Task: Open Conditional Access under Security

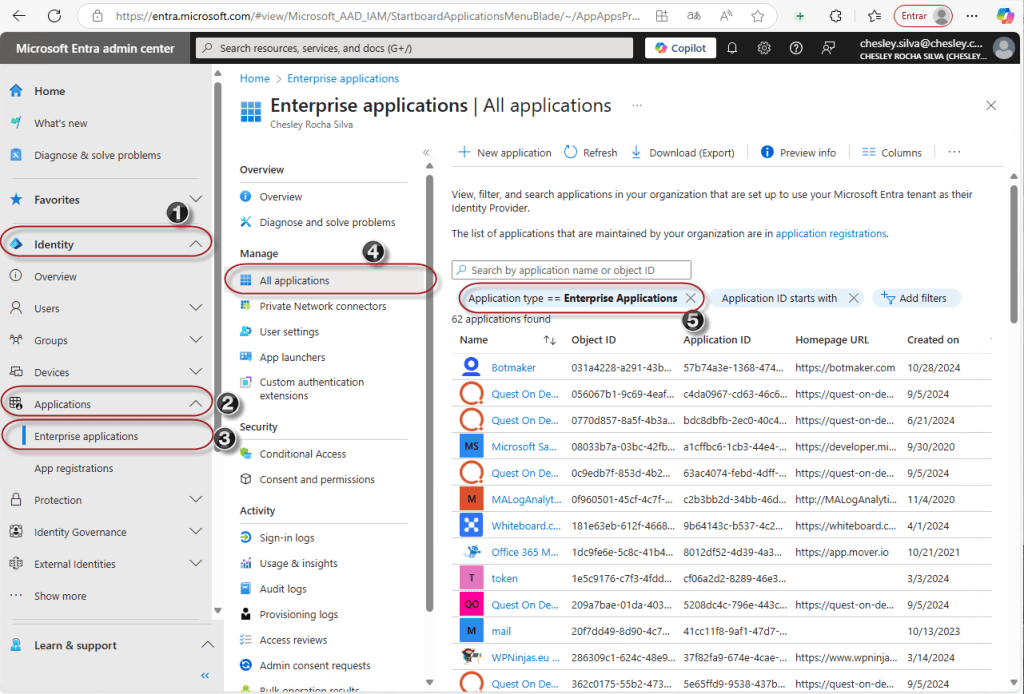Action: [x=302, y=454]
